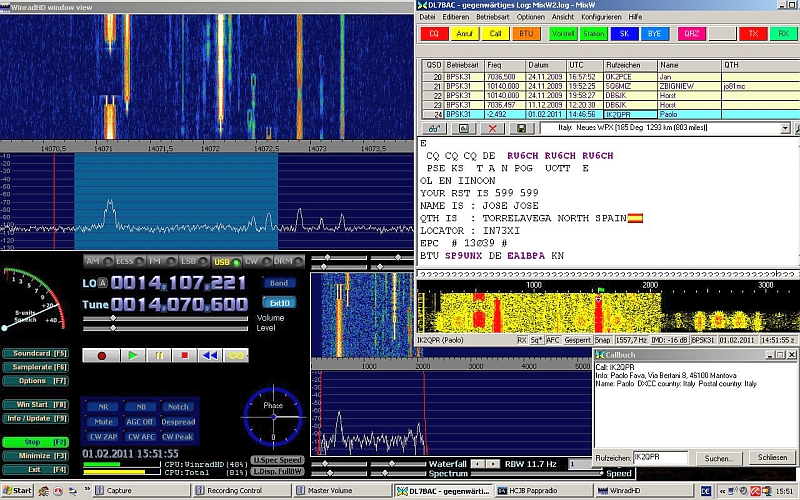Toggle CW AFC
The width and height of the screenshot is (800, 500).
(x=141, y=437)
